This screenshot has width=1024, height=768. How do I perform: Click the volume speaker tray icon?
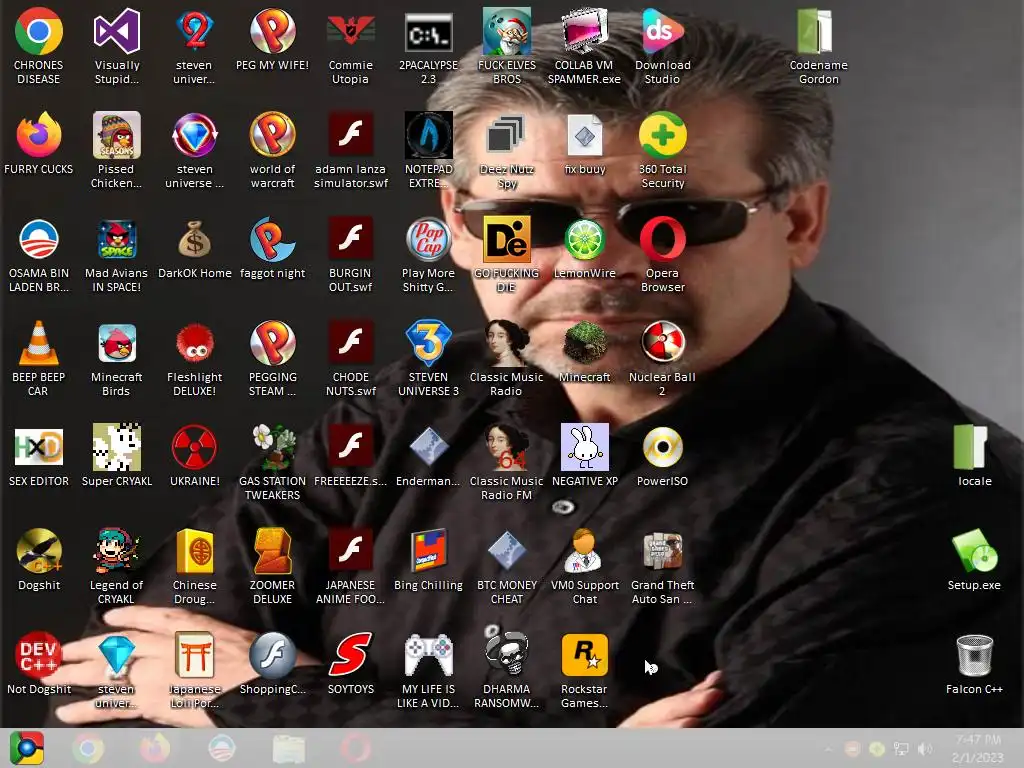pyautogui.click(x=925, y=749)
